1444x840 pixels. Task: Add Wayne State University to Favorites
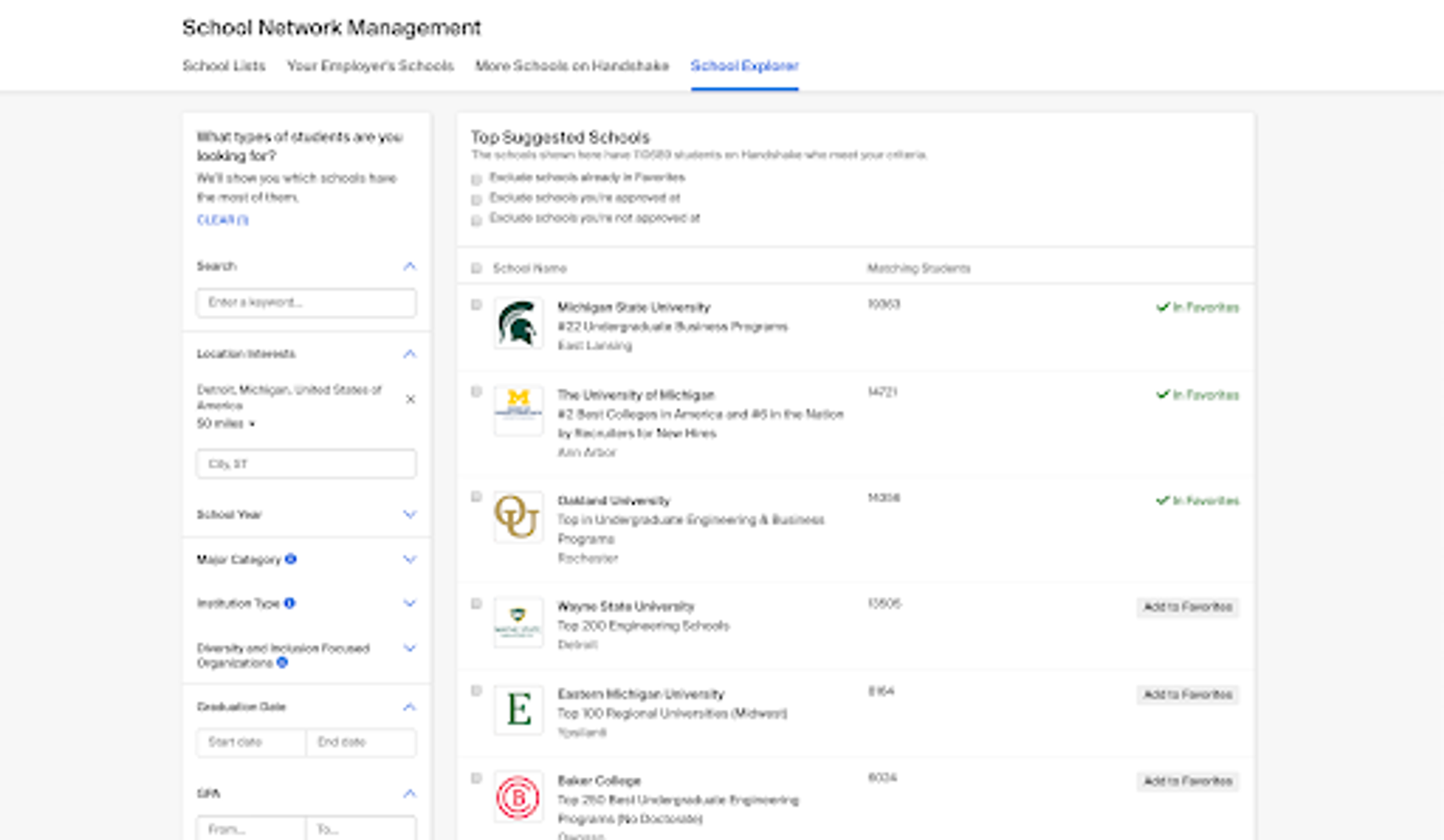coord(1187,607)
